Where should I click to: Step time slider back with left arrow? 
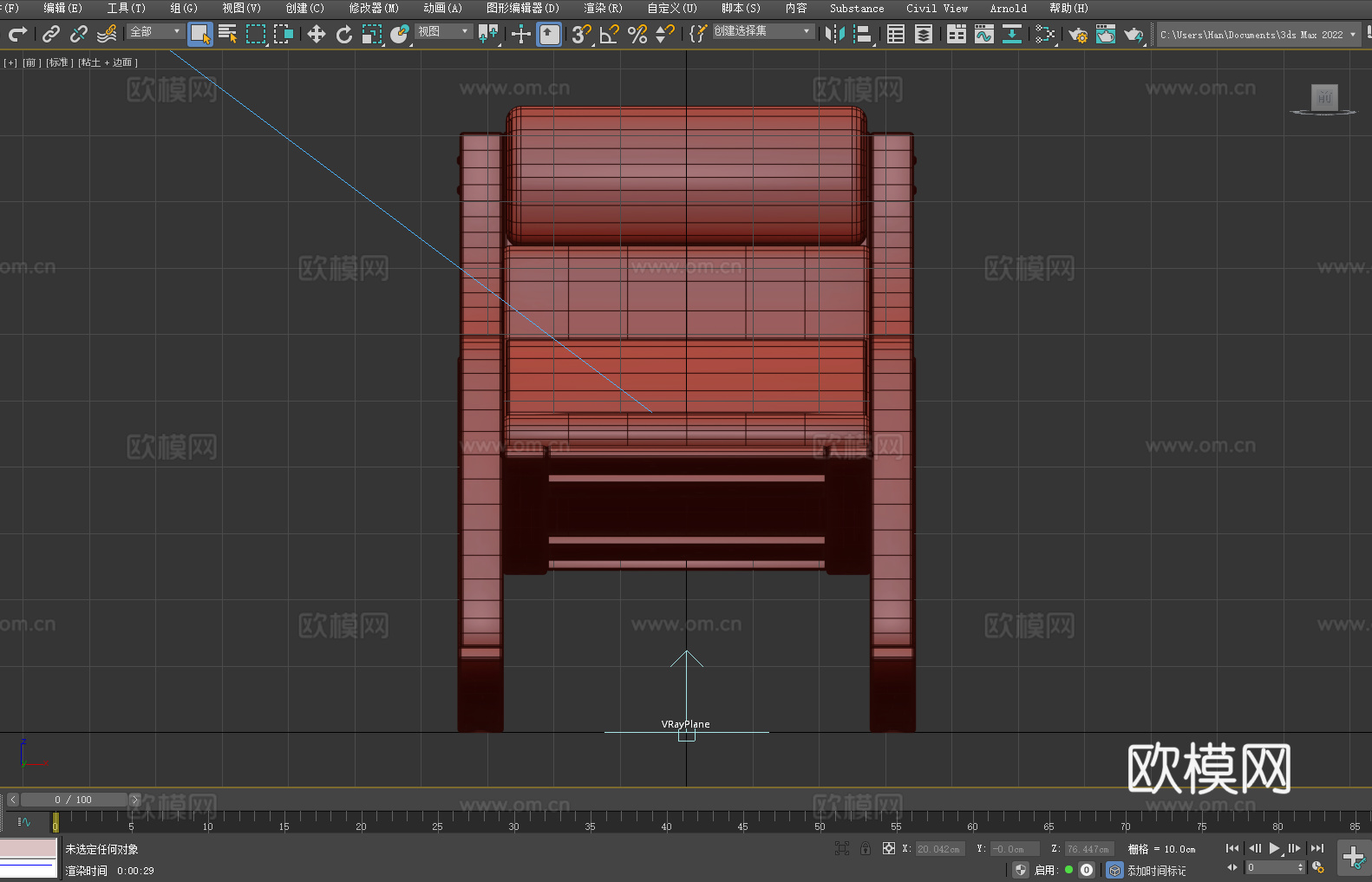coord(12,800)
